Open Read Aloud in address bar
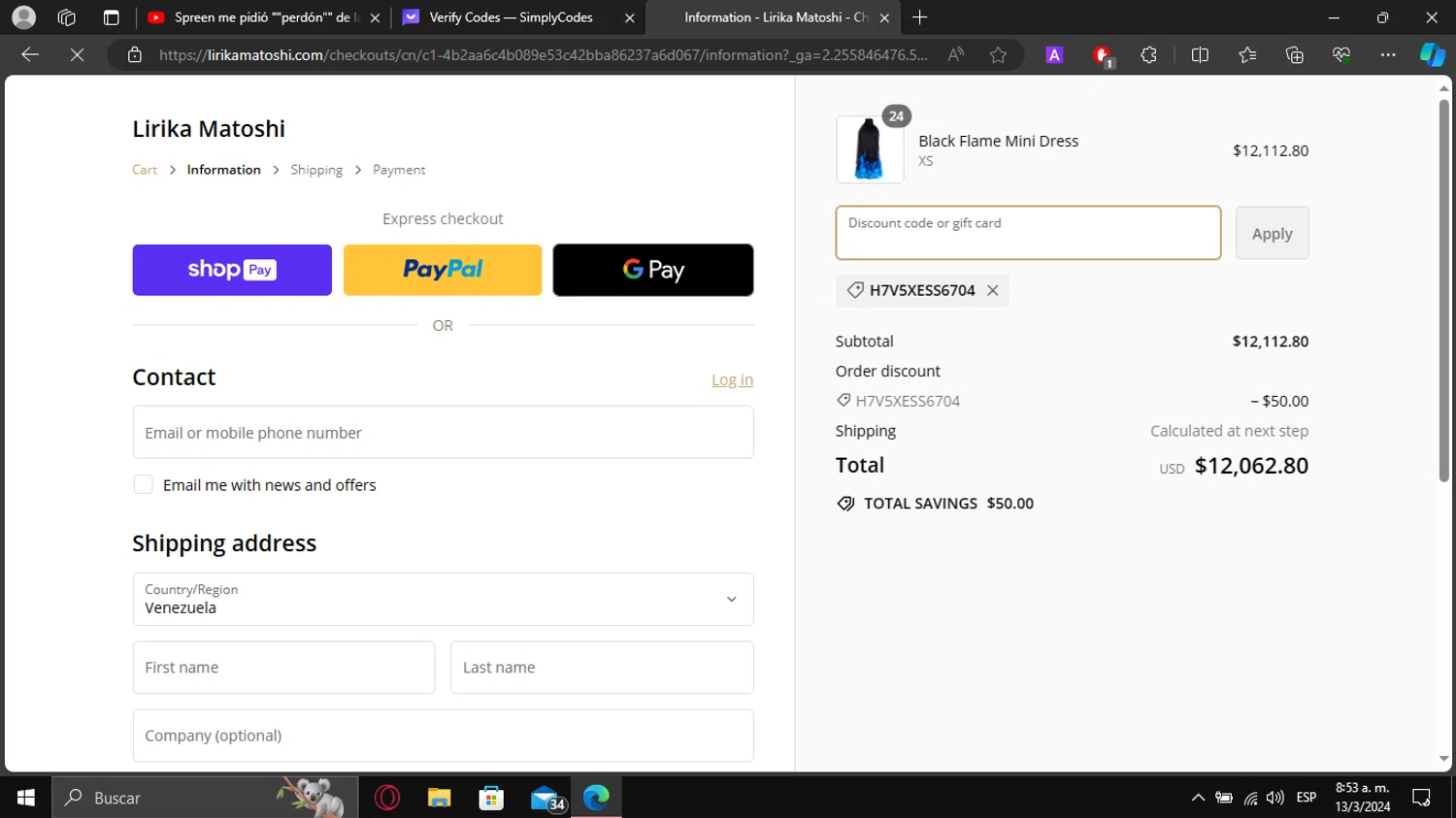Screen dimensions: 1456x818 pyautogui.click(x=956, y=55)
